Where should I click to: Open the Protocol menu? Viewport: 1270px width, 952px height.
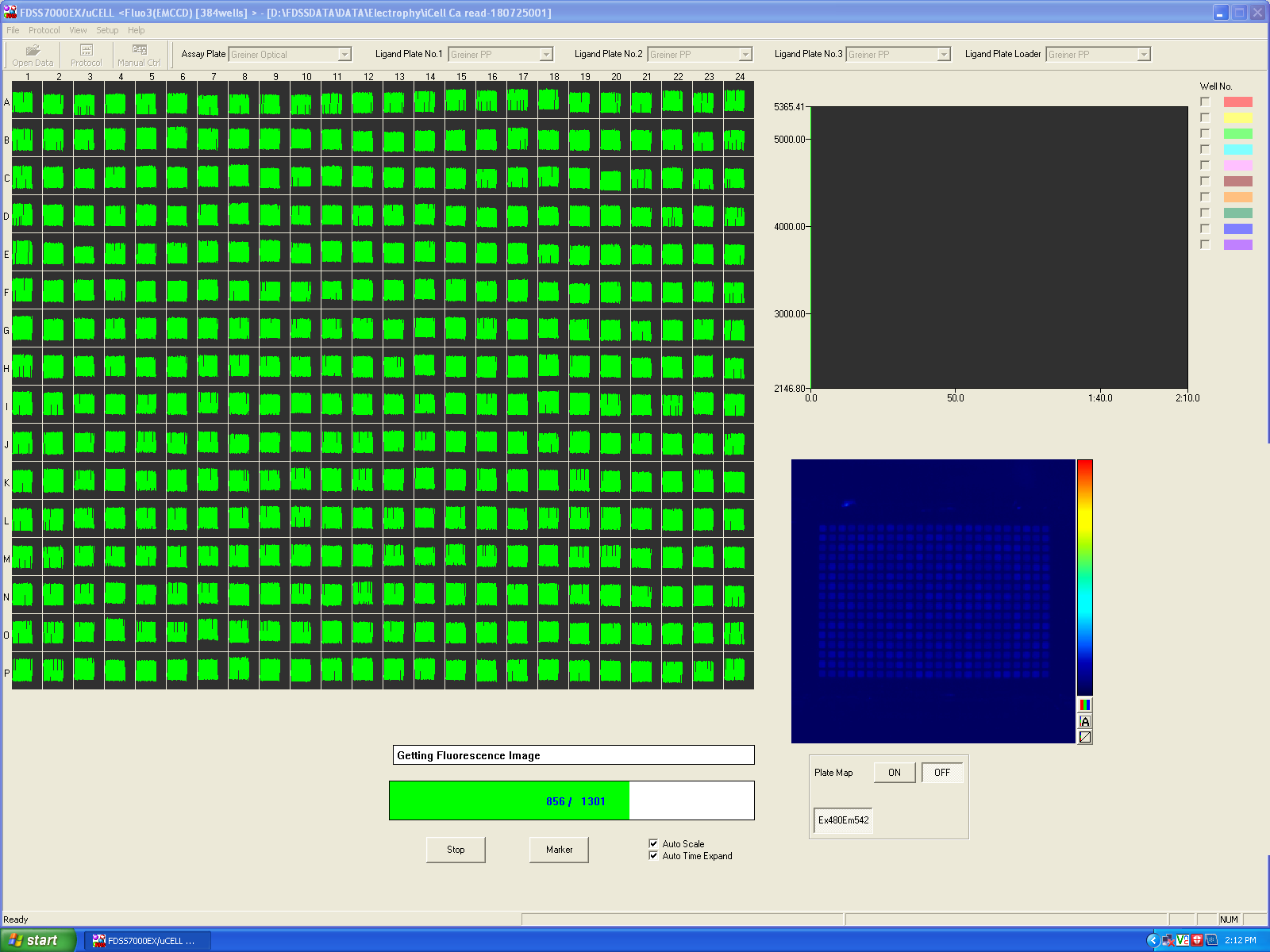coord(44,30)
